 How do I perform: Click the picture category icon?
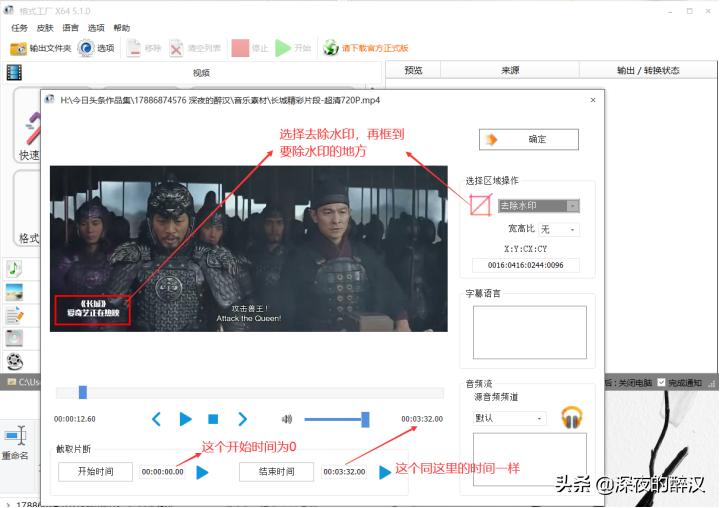coord(14,292)
